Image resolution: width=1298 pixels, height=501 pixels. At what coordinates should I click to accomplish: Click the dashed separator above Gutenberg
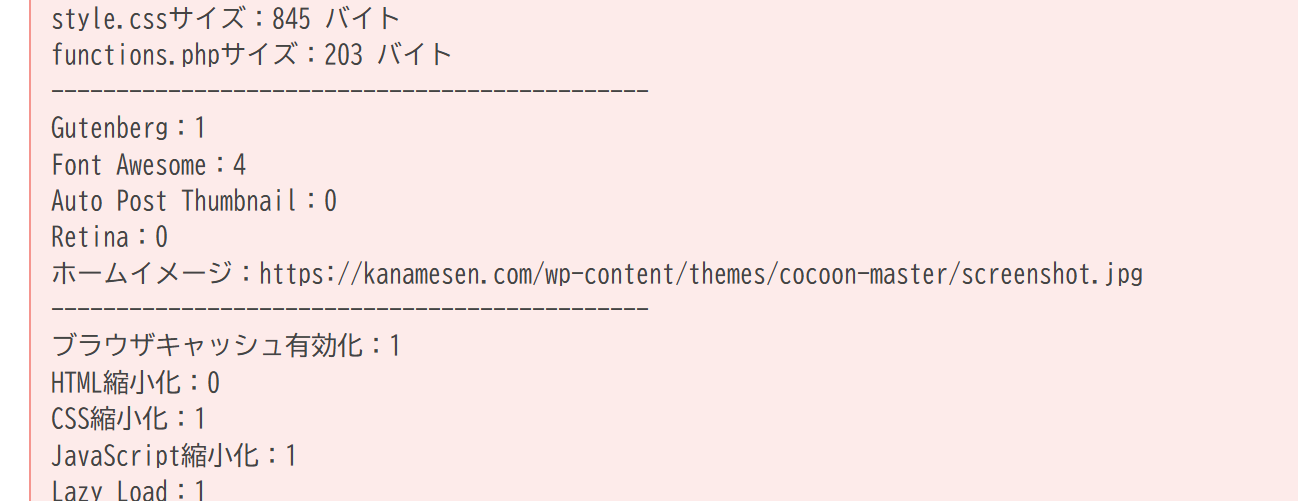pos(350,92)
